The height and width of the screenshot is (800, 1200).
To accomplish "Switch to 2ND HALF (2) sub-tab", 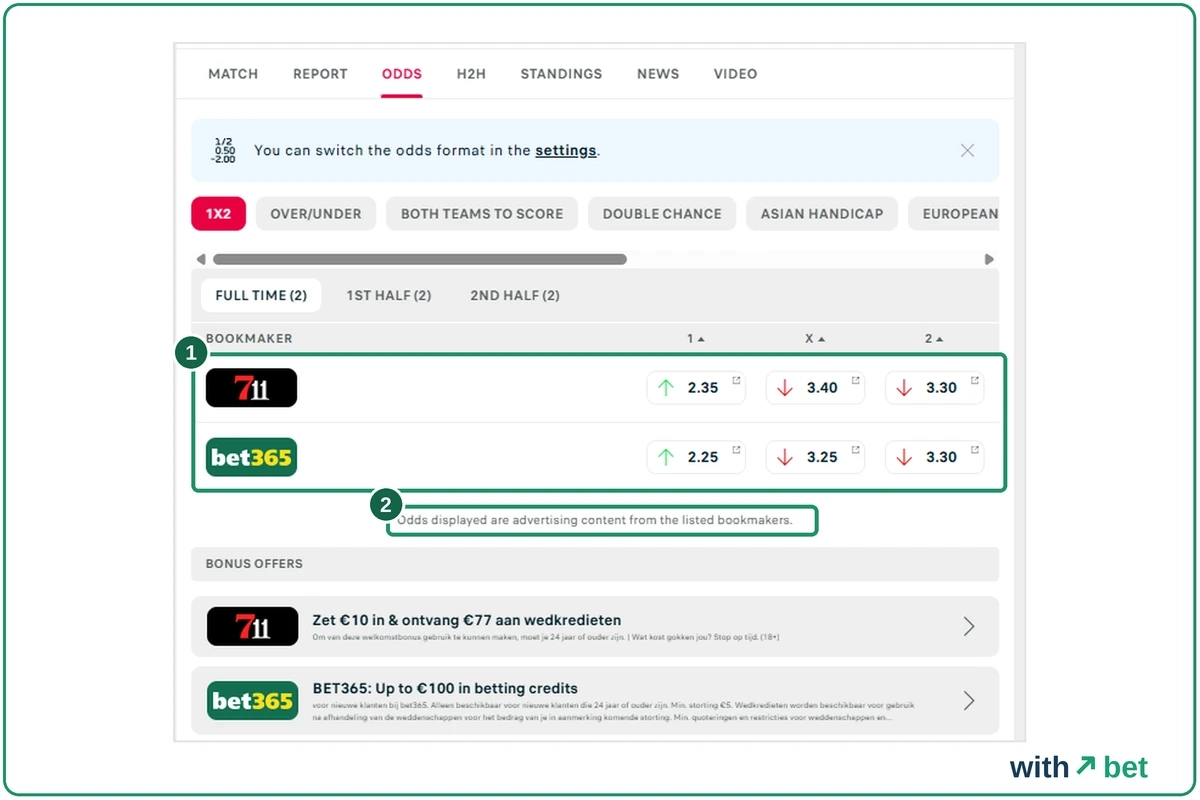I will click(x=515, y=296).
